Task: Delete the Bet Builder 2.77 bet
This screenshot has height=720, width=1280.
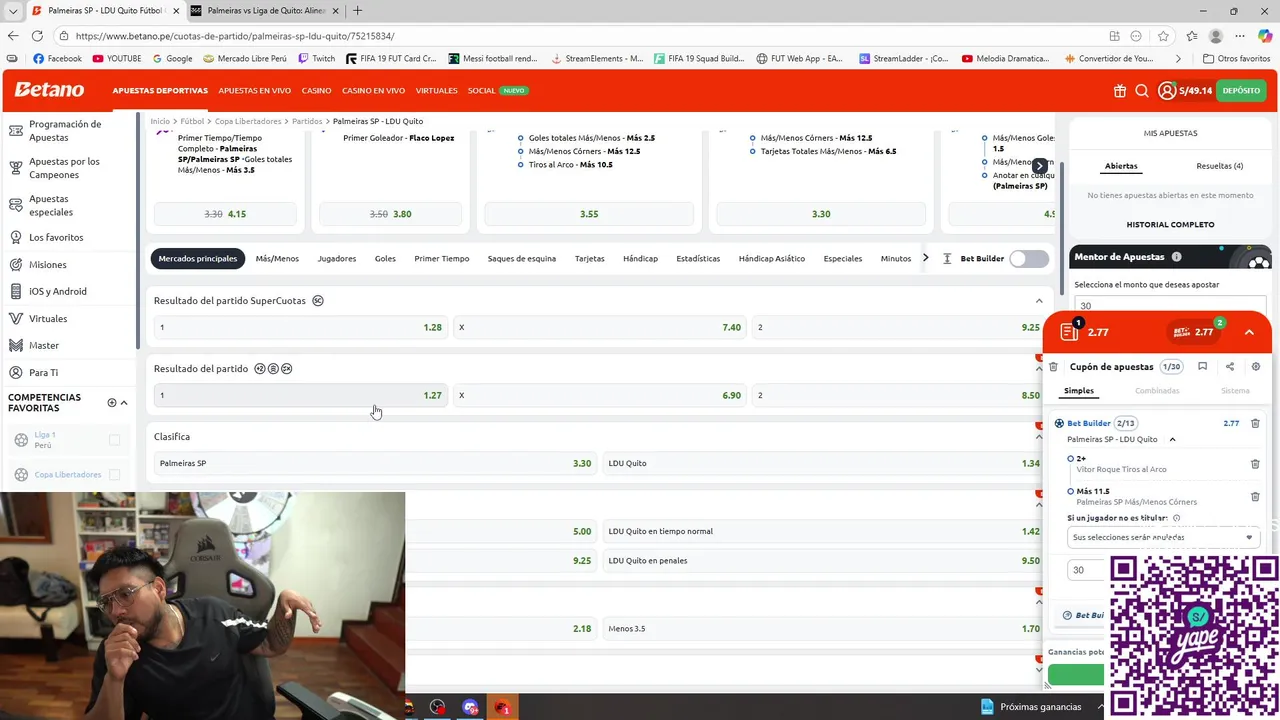Action: [x=1255, y=423]
